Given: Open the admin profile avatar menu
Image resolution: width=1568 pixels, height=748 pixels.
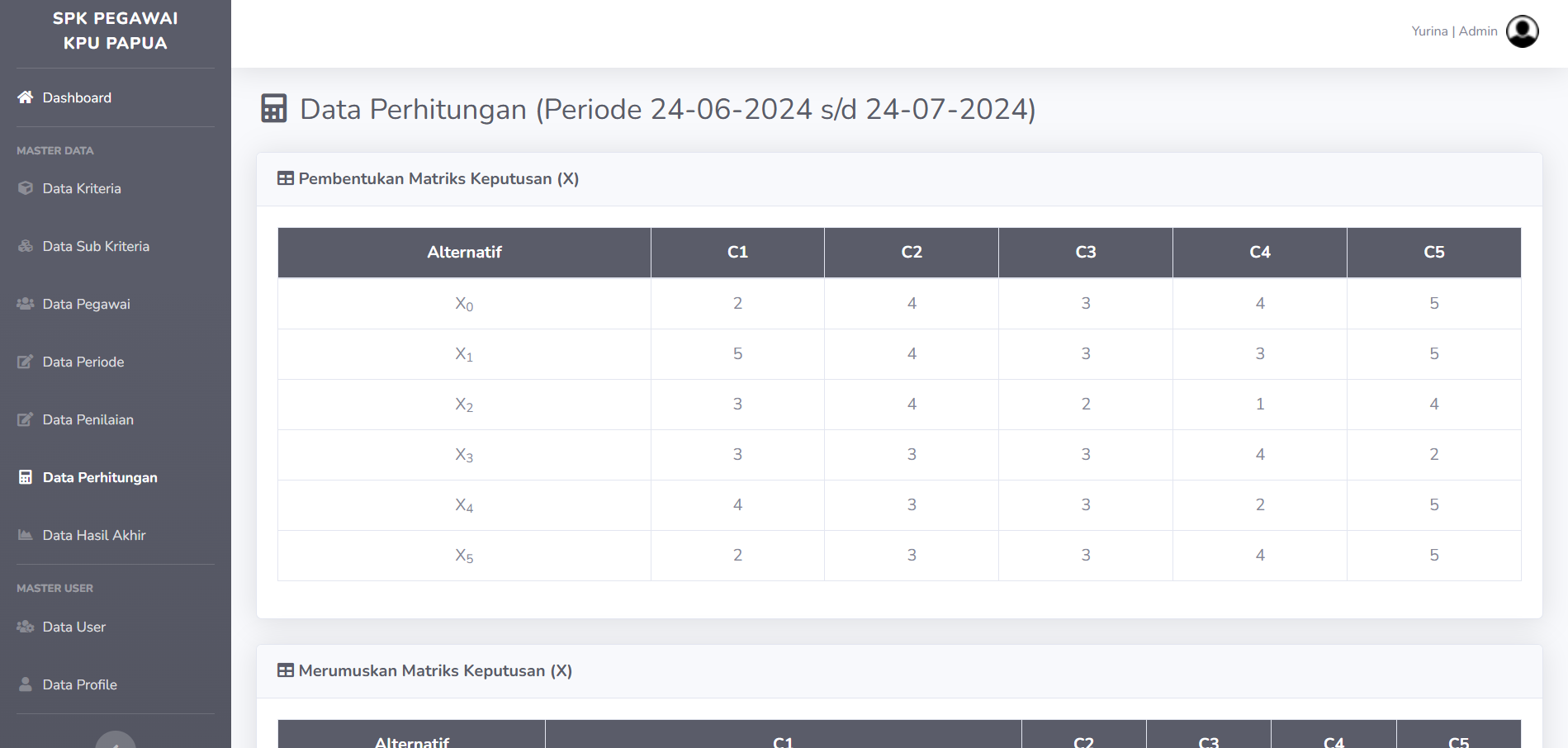Looking at the screenshot, I should 1522,31.
